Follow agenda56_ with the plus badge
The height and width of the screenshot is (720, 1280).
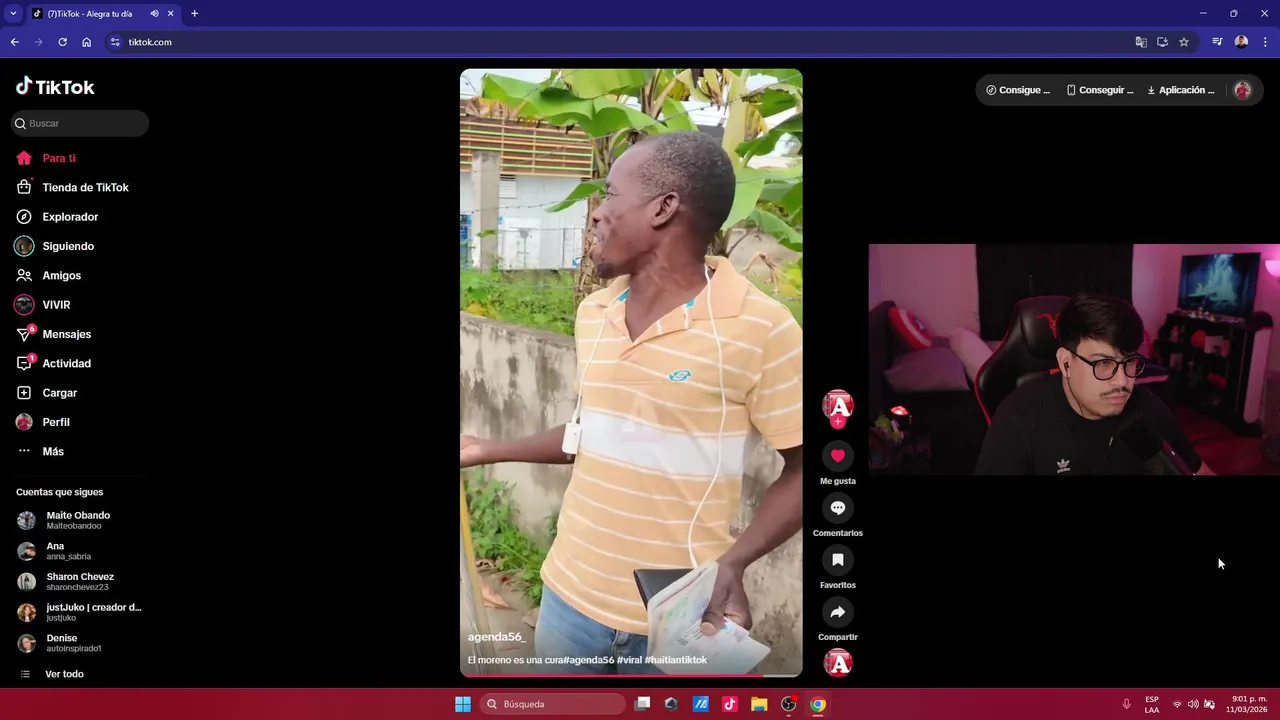pos(838,422)
